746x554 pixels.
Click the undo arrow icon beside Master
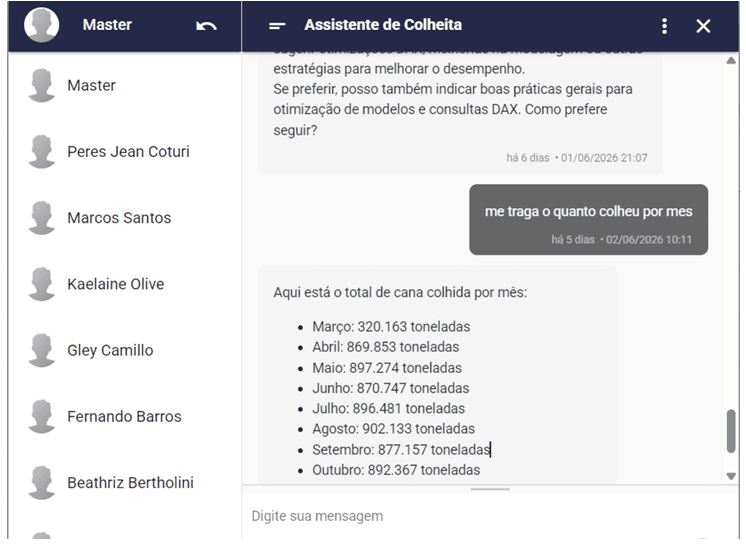click(x=206, y=26)
